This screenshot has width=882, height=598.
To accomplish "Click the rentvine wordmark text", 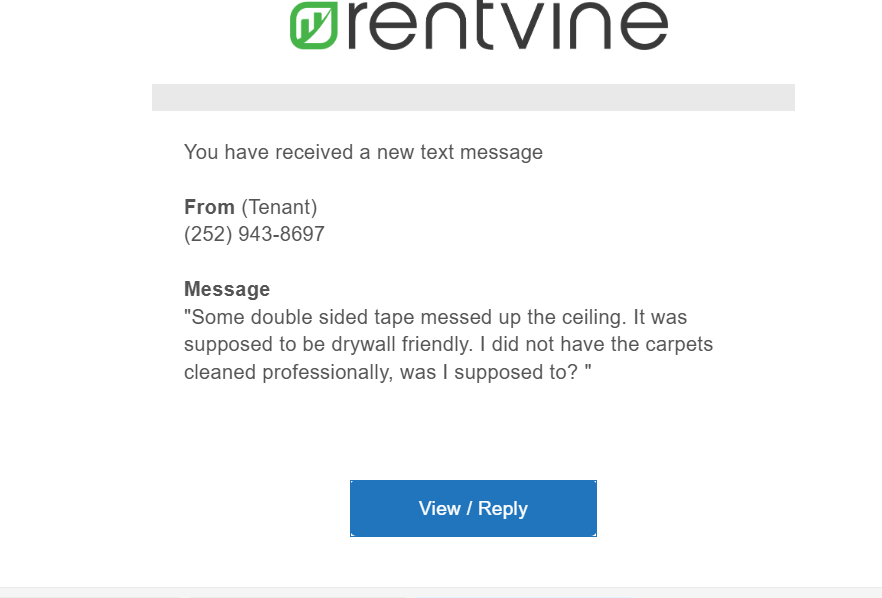I will point(508,26).
